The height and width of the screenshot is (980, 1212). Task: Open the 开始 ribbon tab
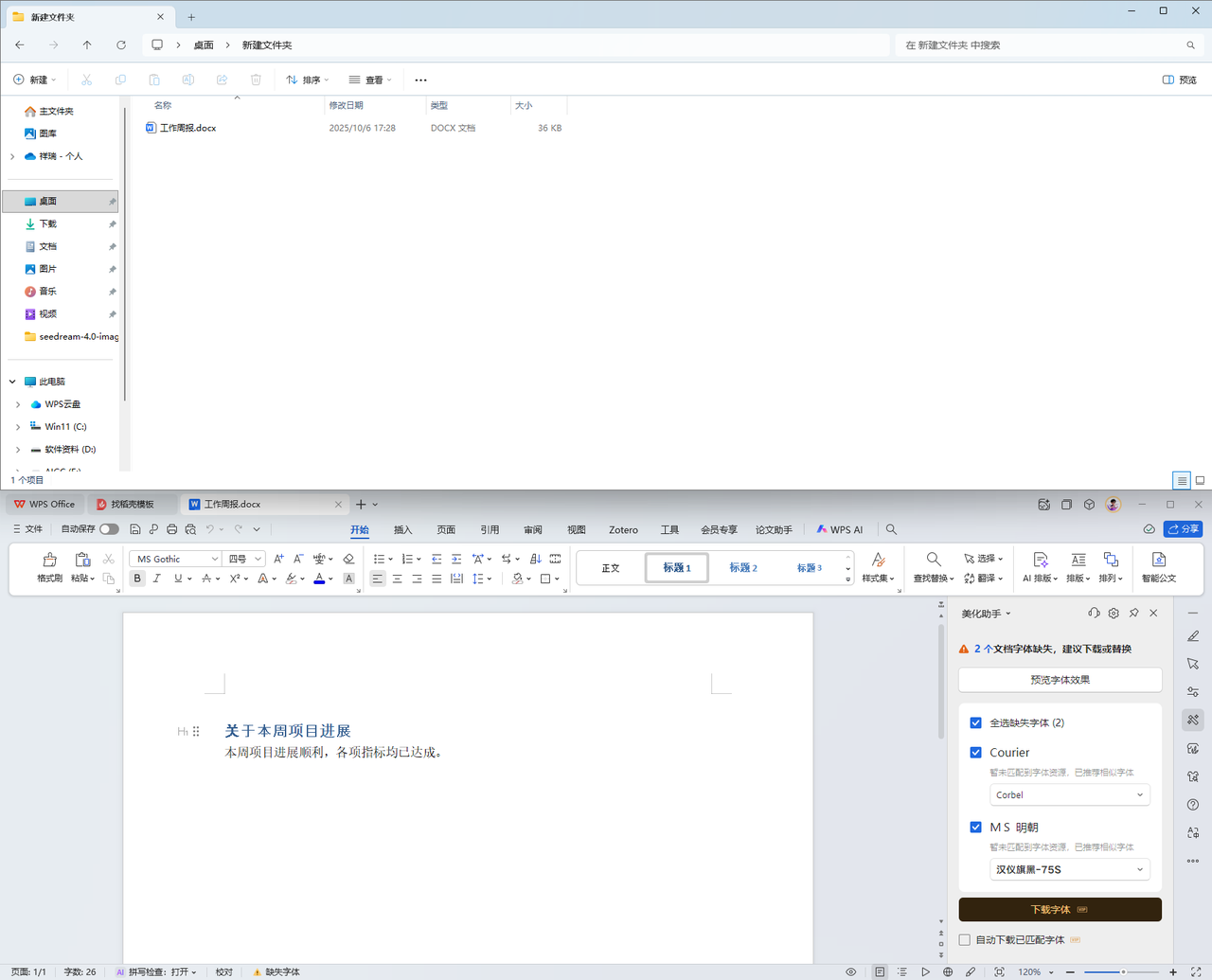[x=359, y=529]
